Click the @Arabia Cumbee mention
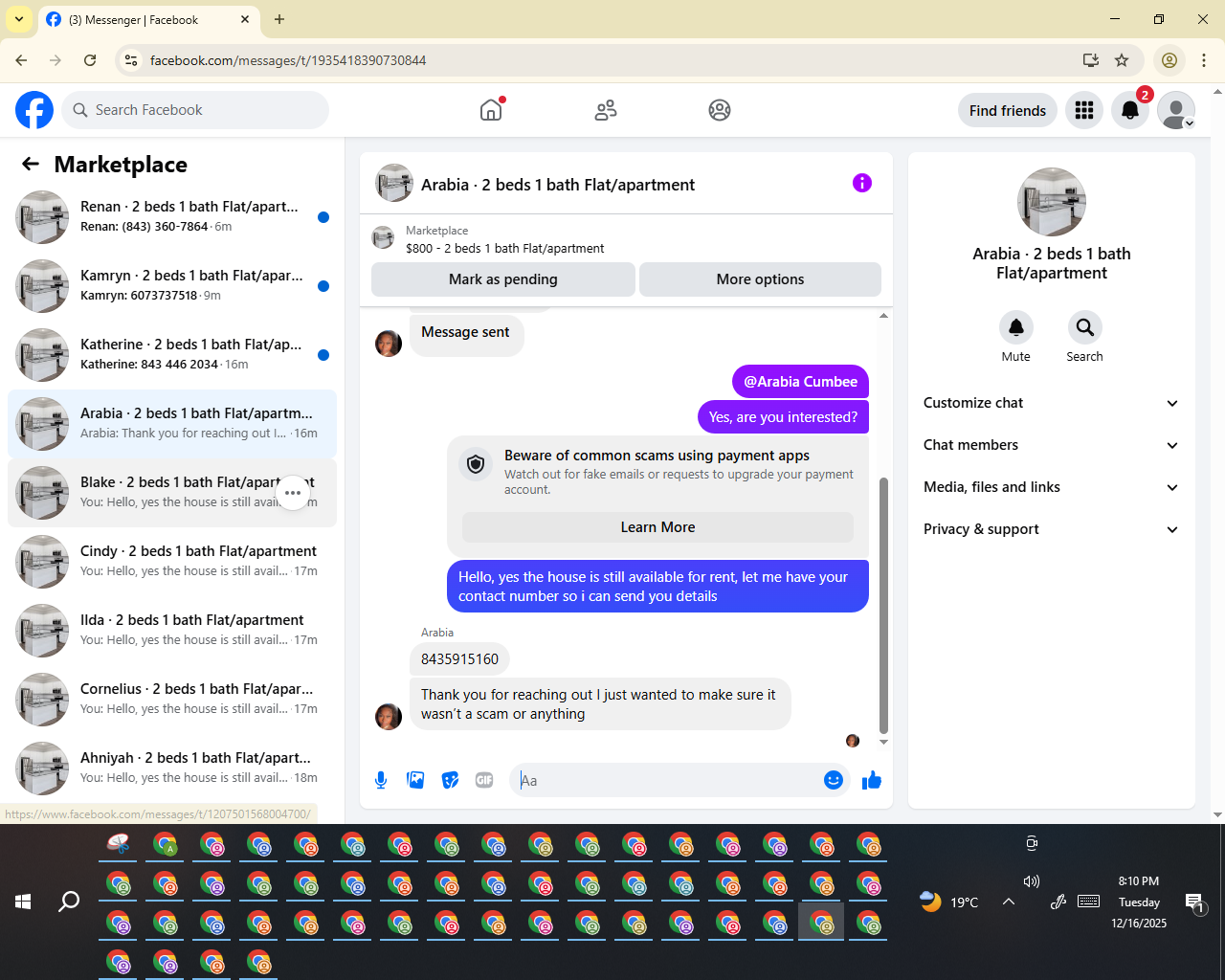 801,382
